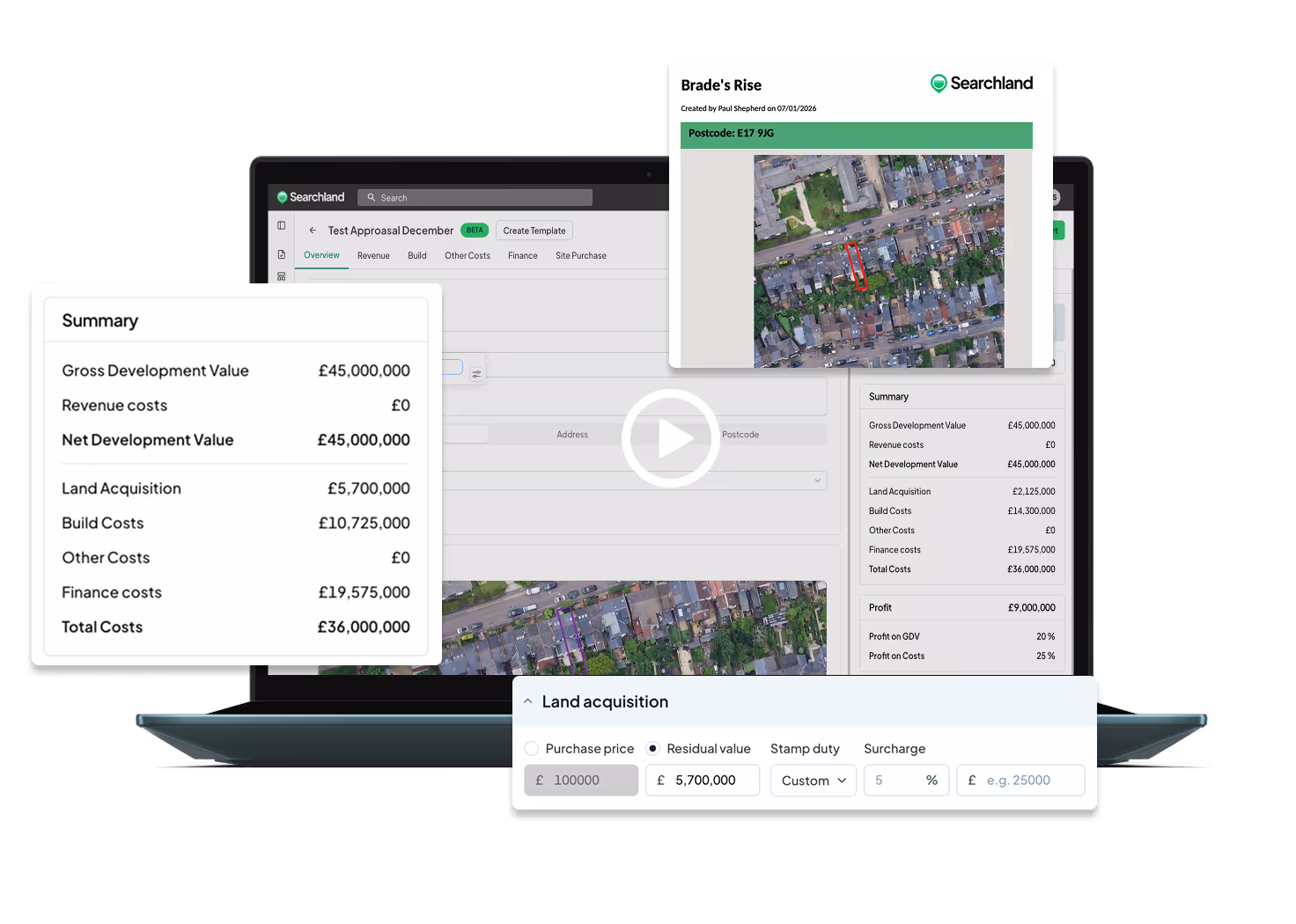Switch to the Revenue tab
The image size is (1296, 924).
(373, 255)
